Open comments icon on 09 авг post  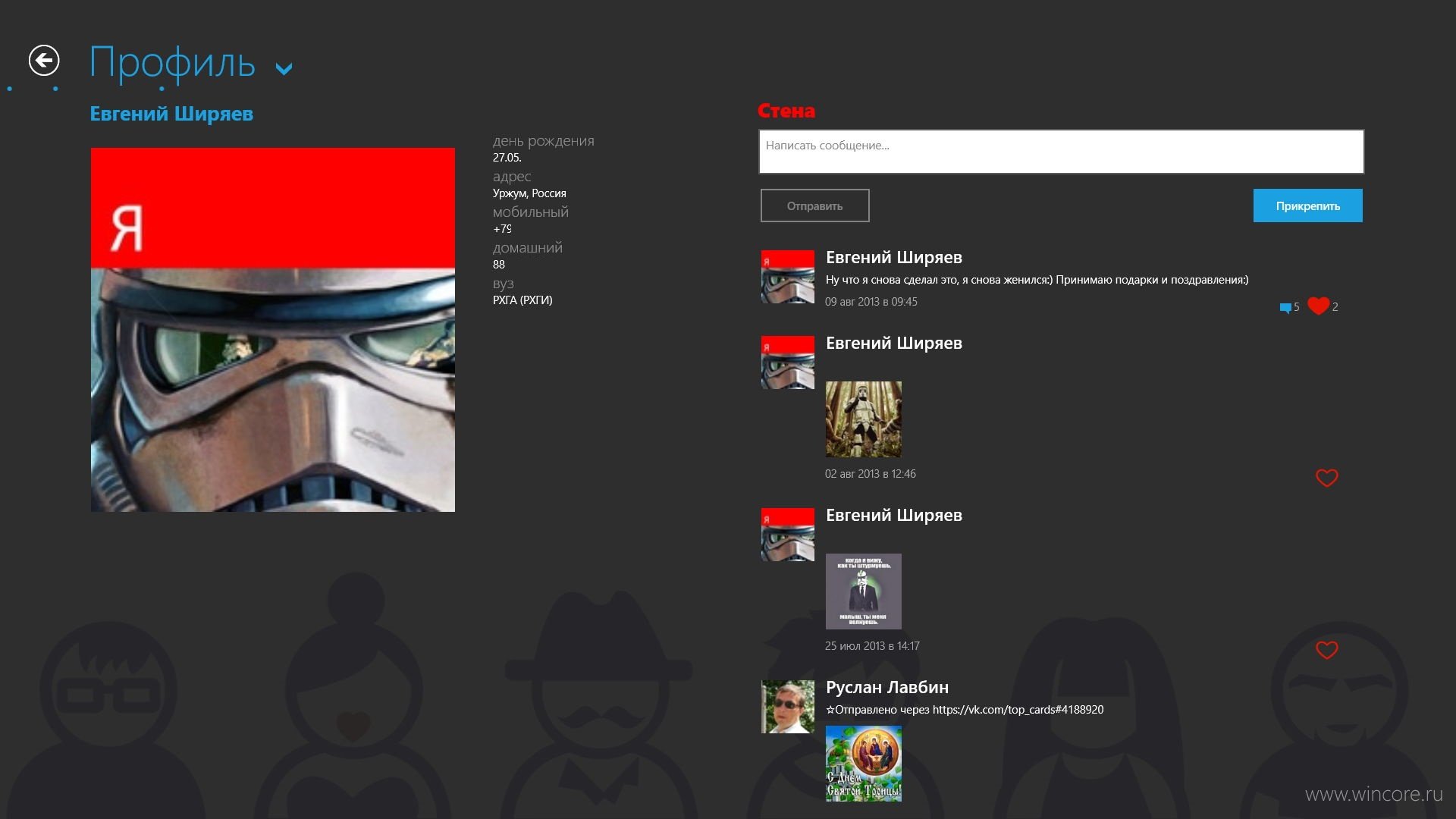pos(1285,307)
